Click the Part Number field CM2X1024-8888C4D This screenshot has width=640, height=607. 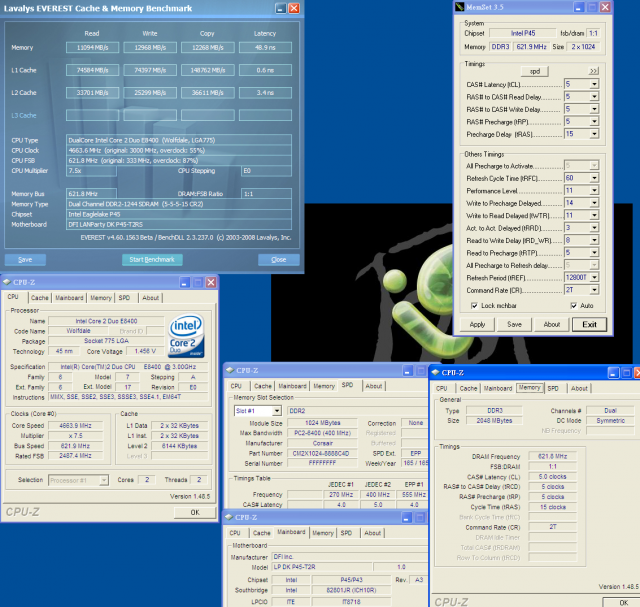(322, 453)
